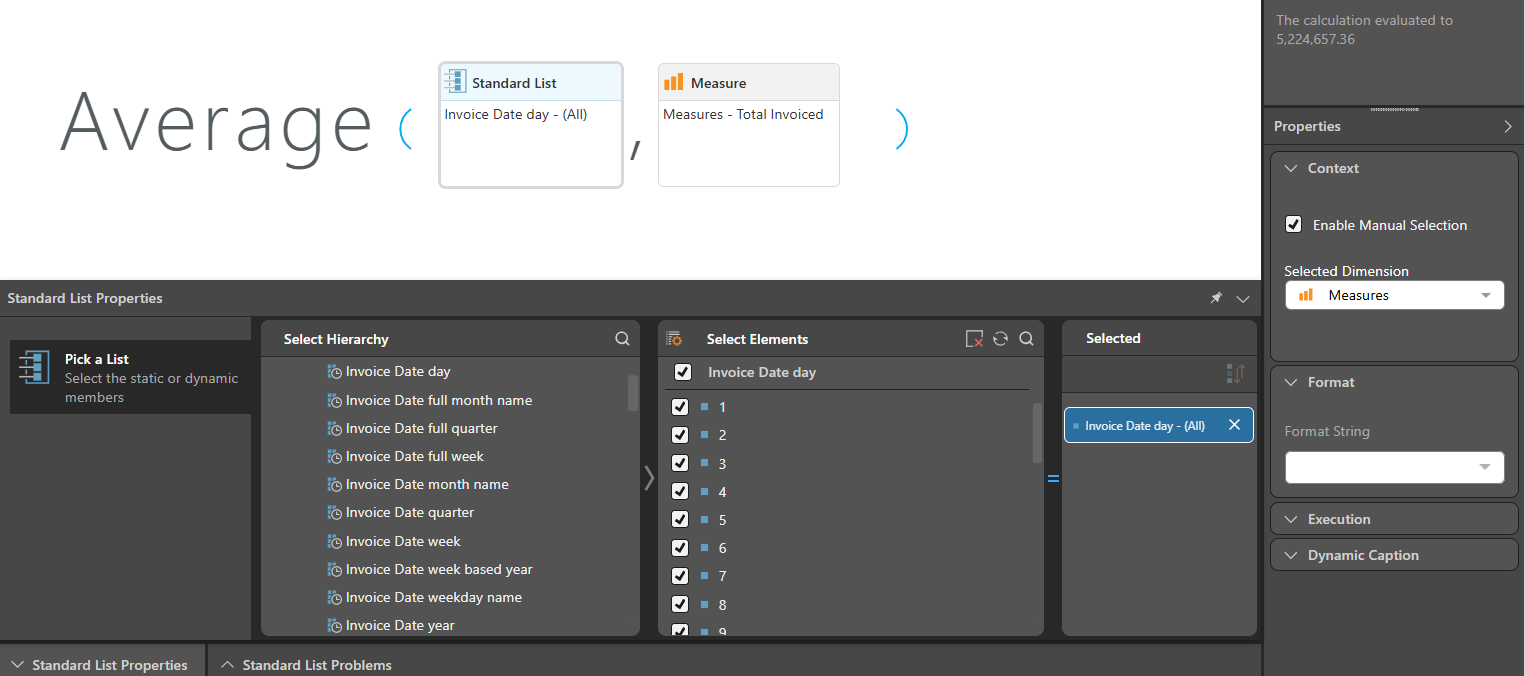Collapse the Standard List Properties tab

(100, 665)
